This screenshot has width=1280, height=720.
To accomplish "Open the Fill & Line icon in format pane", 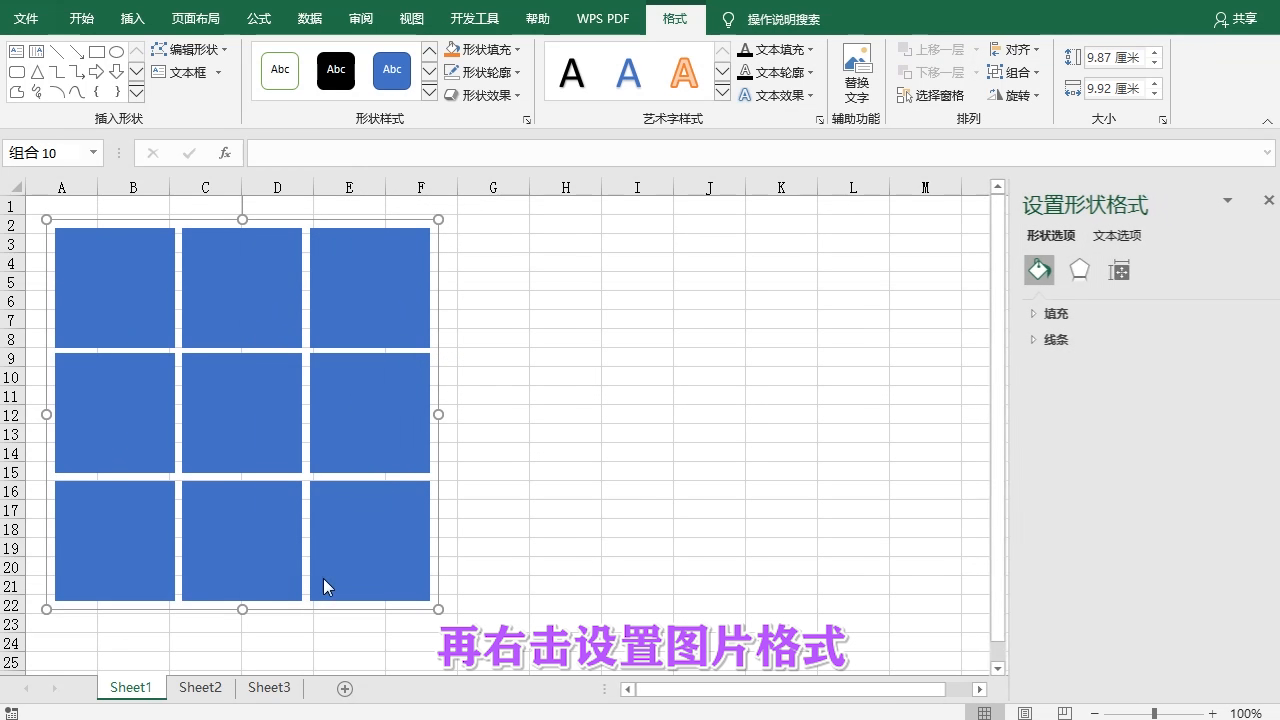I will [1039, 270].
